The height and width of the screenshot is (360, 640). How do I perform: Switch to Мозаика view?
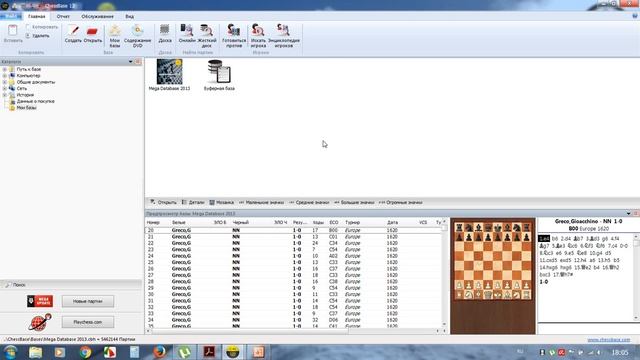click(x=222, y=202)
